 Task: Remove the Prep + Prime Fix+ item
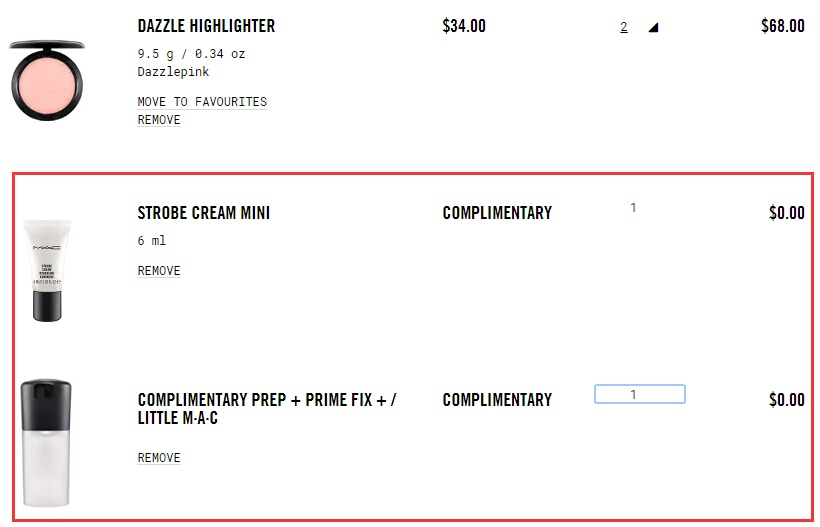pyautogui.click(x=159, y=458)
